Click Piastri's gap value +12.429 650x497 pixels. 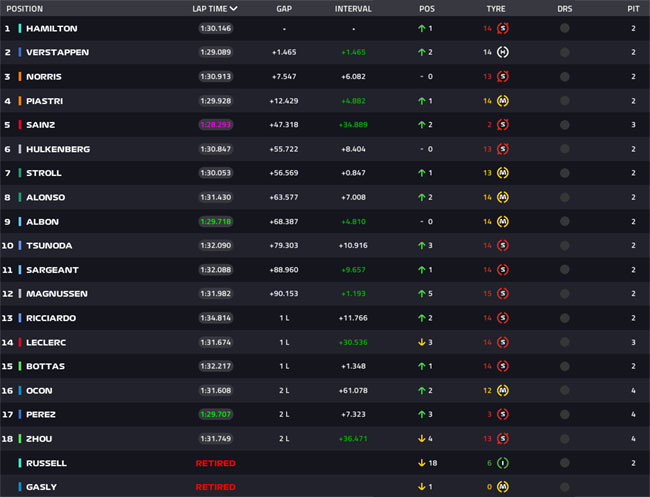[x=284, y=101]
